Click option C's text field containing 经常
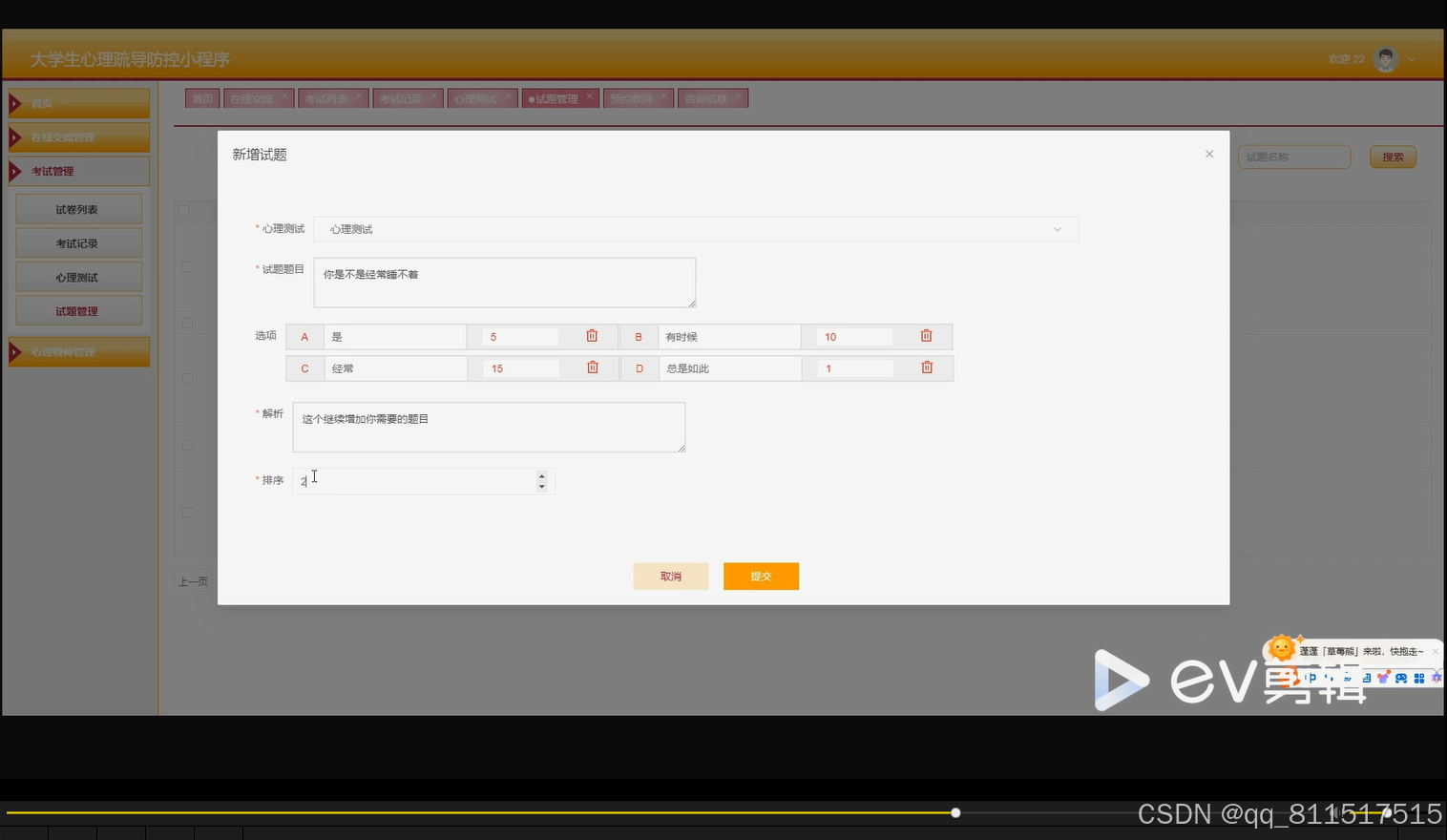This screenshot has width=1447, height=840. [395, 368]
